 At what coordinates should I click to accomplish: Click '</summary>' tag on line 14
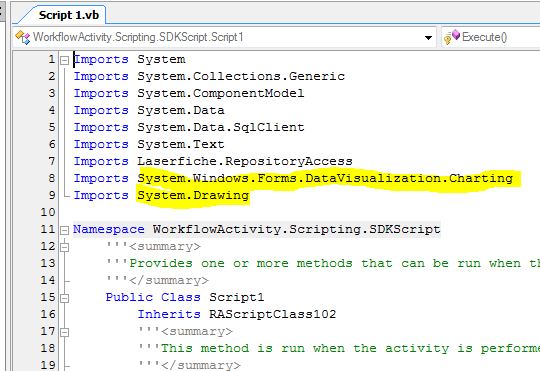click(169, 280)
